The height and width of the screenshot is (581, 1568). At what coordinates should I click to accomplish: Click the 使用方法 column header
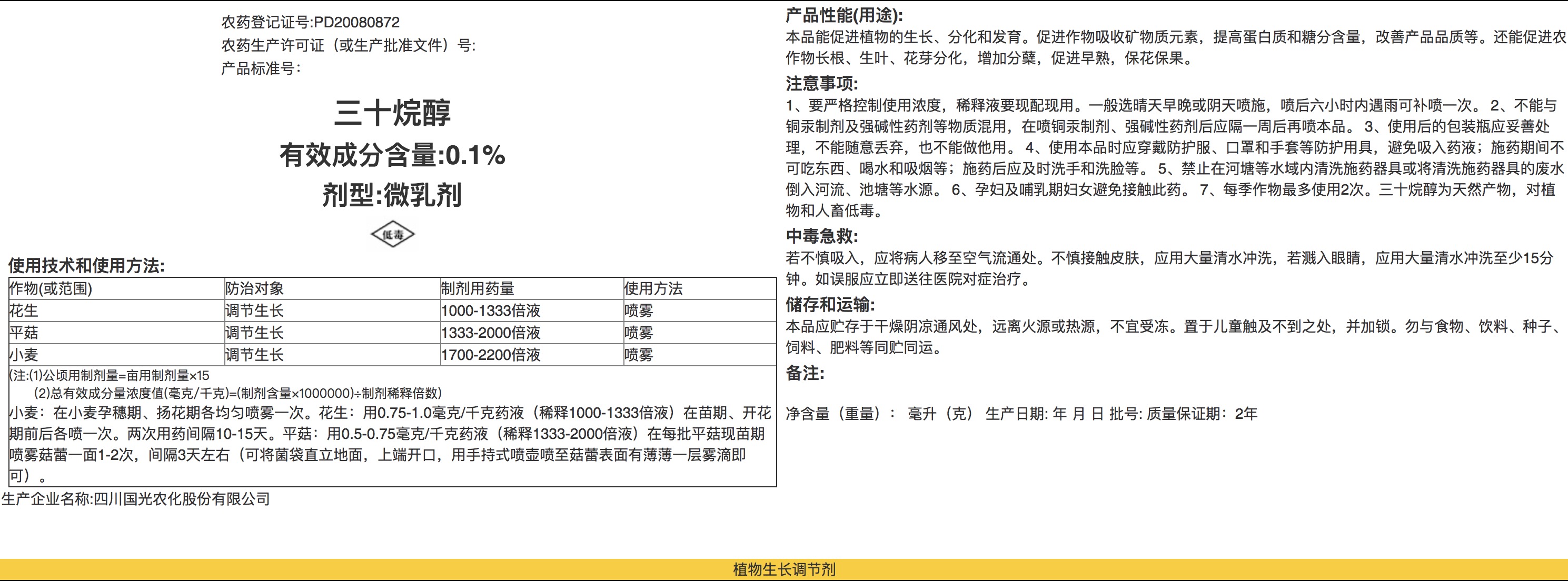pos(653,288)
